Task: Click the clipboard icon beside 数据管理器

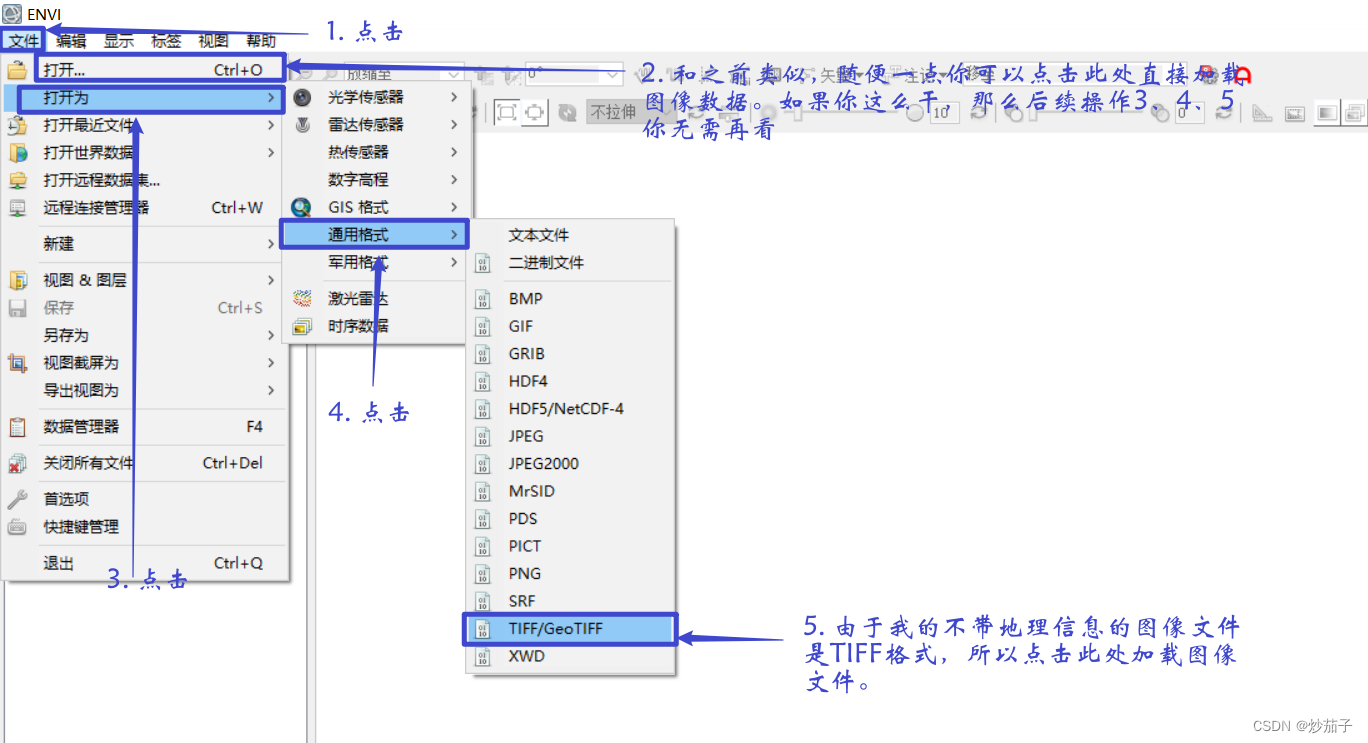Action: 17,427
